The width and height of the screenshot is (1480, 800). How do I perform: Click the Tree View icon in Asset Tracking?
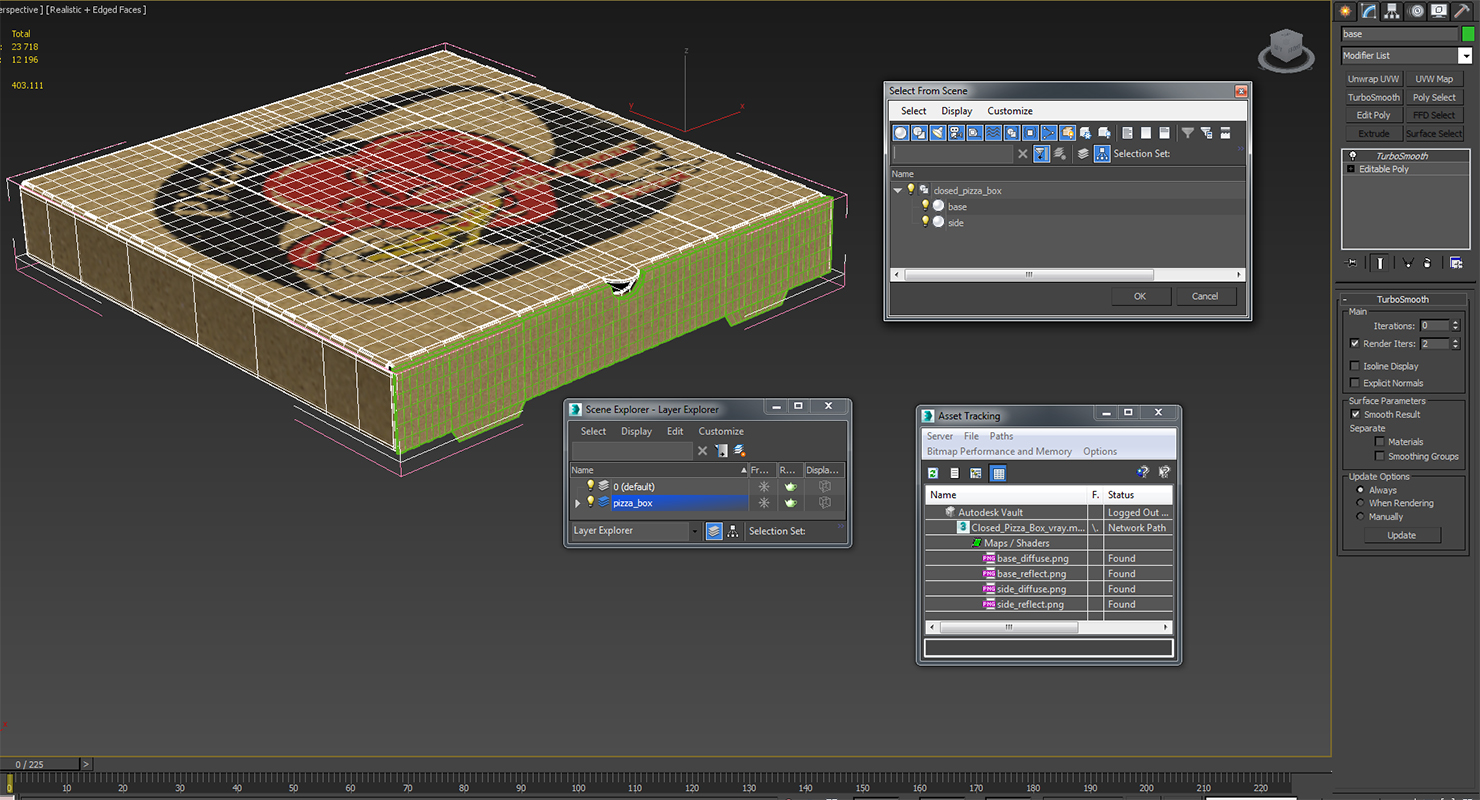(x=976, y=473)
